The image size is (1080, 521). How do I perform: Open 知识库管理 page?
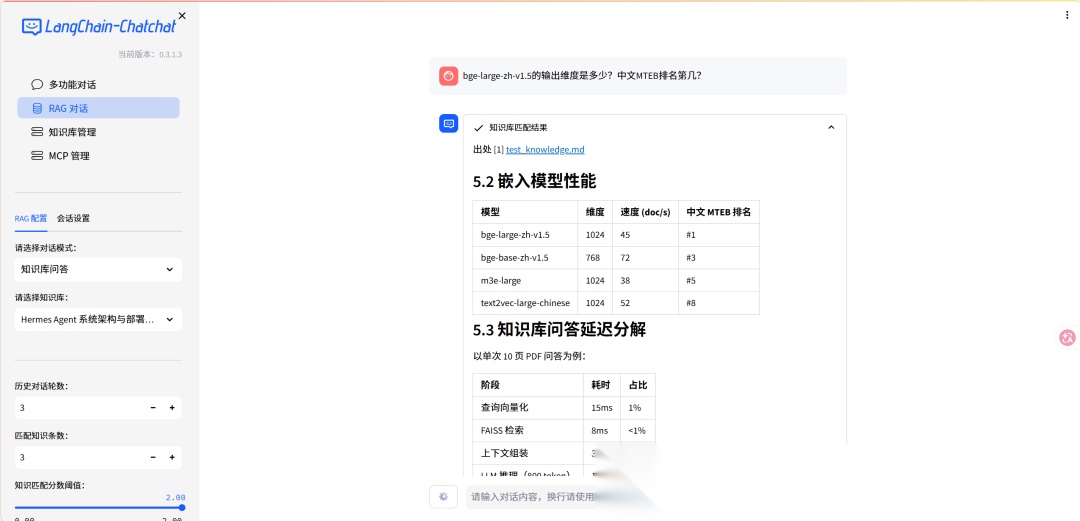(98, 132)
